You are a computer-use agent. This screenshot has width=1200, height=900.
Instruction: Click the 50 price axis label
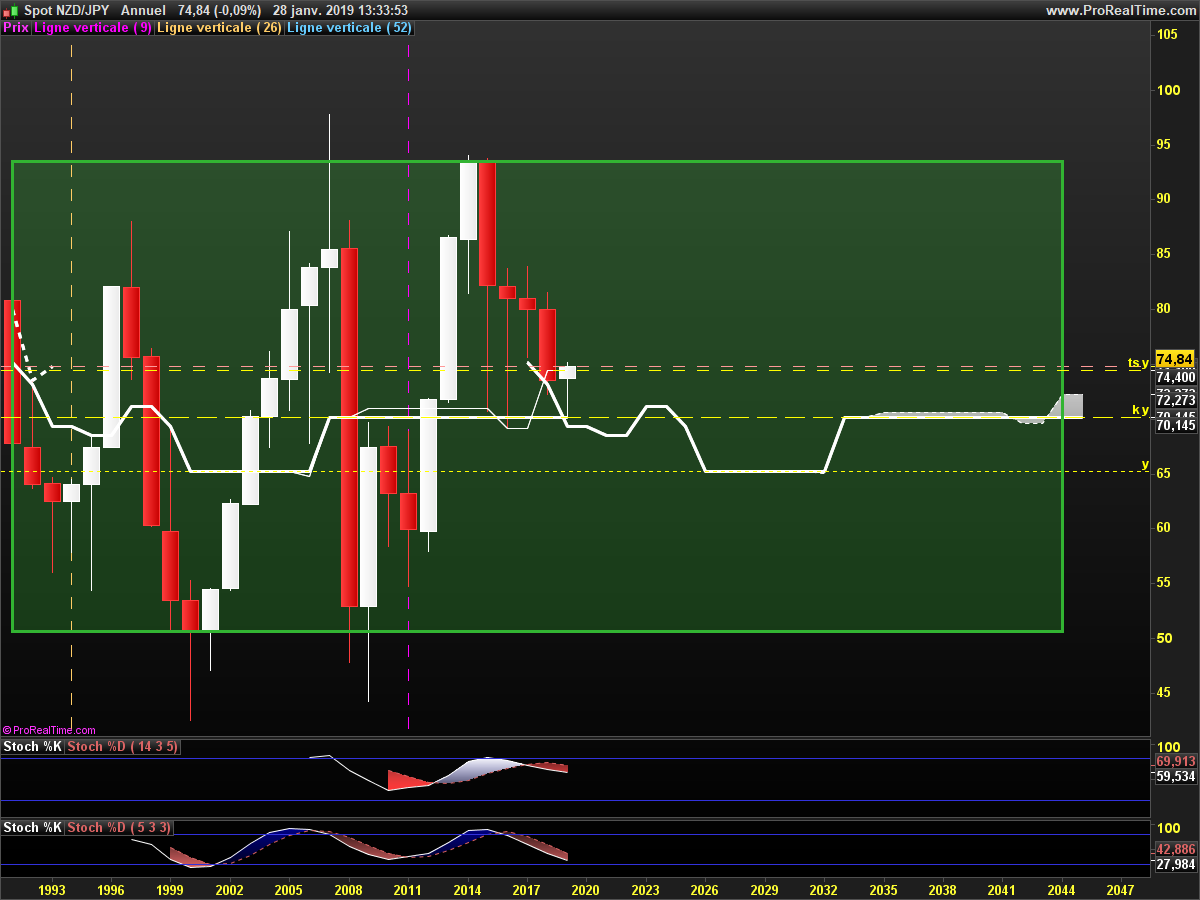tap(1164, 637)
